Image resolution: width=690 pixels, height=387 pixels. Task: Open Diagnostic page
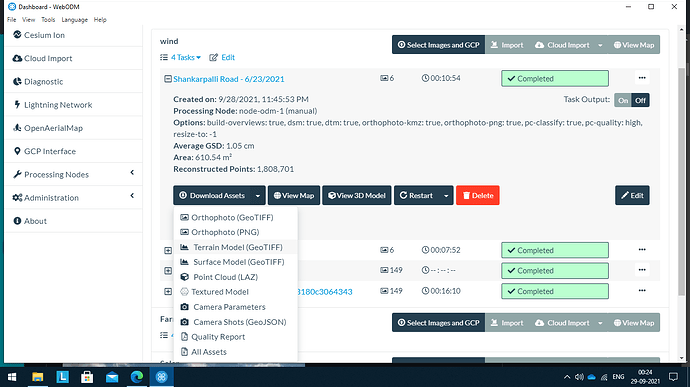(x=38, y=81)
